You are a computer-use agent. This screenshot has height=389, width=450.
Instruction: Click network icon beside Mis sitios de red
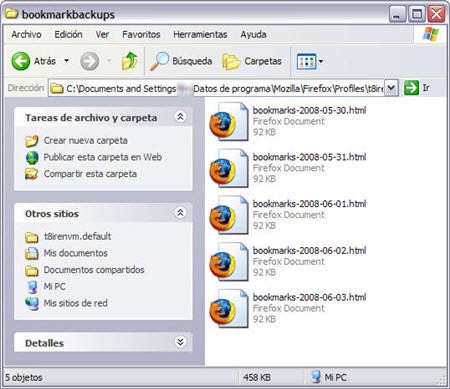coord(32,304)
